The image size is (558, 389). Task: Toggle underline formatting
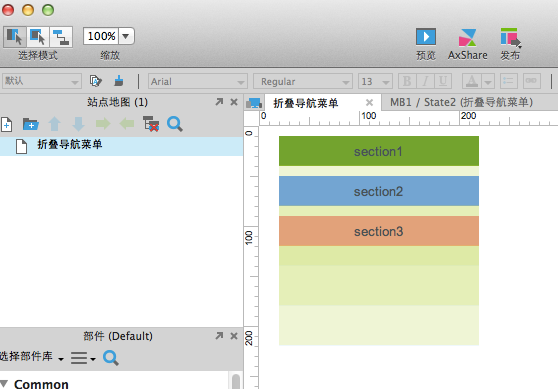point(443,81)
